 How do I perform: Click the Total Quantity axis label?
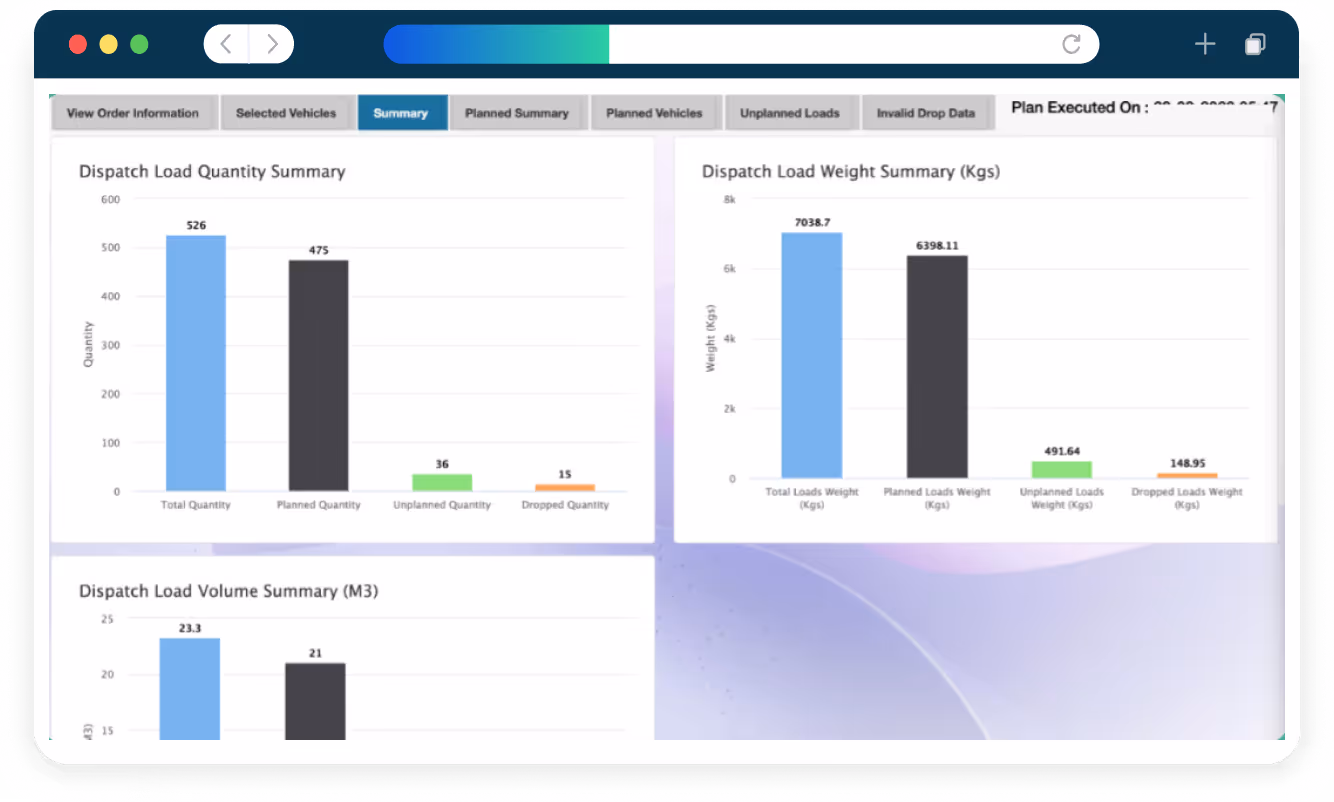196,505
